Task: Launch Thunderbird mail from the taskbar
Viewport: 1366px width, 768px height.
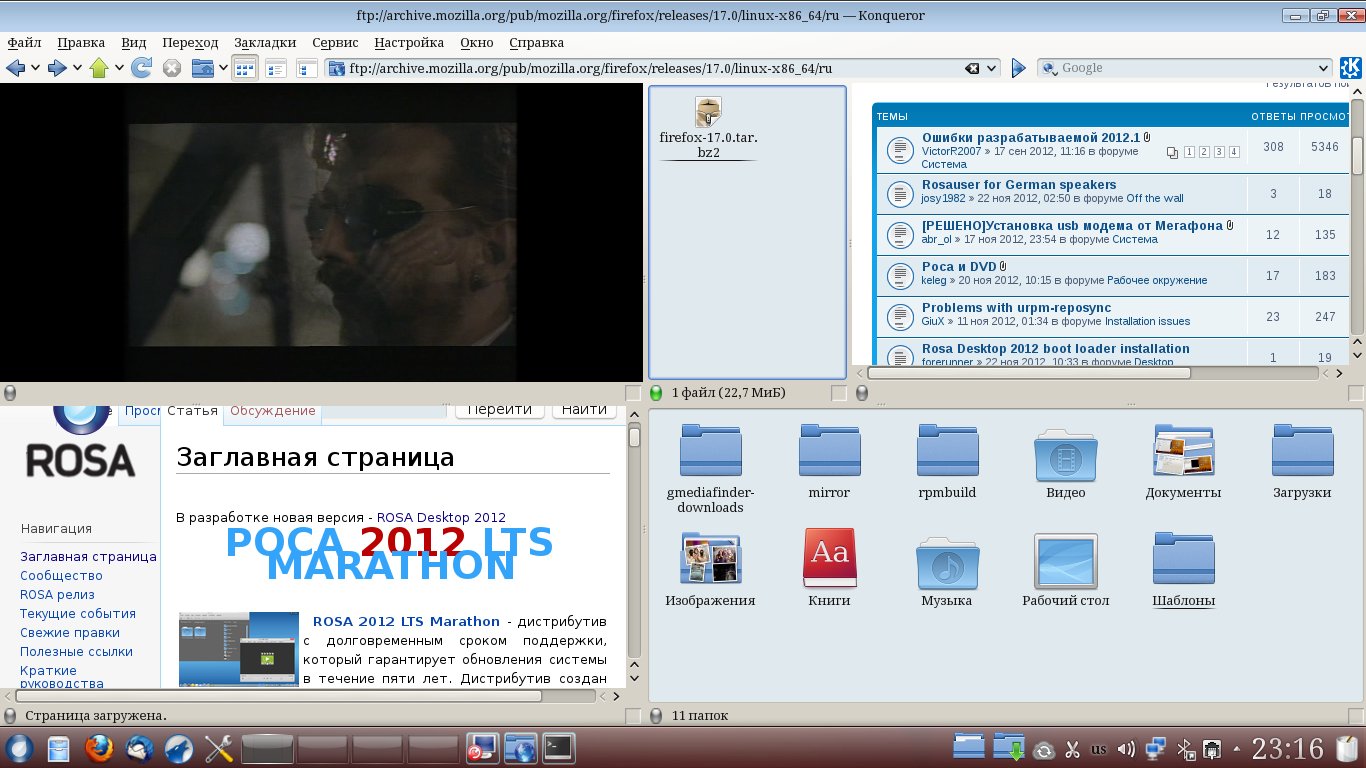Action: [x=139, y=748]
